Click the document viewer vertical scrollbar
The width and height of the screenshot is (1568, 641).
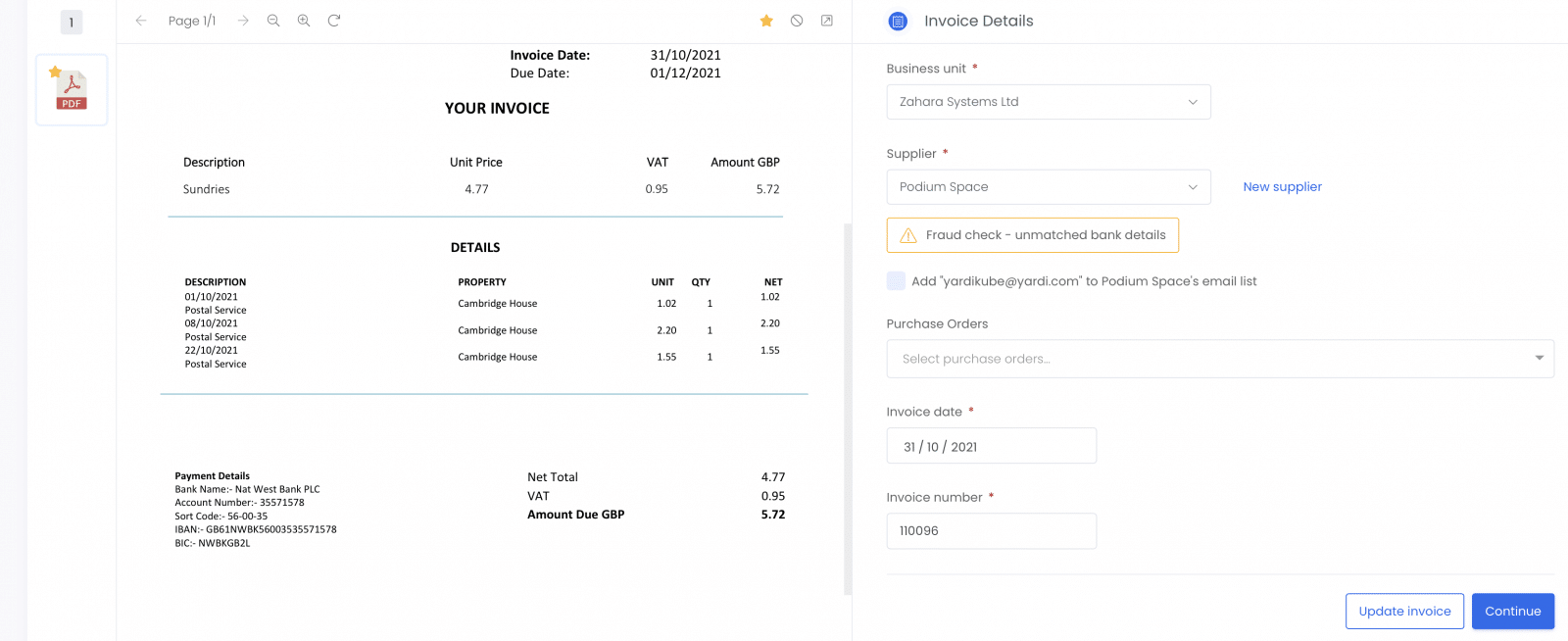[x=848, y=409]
